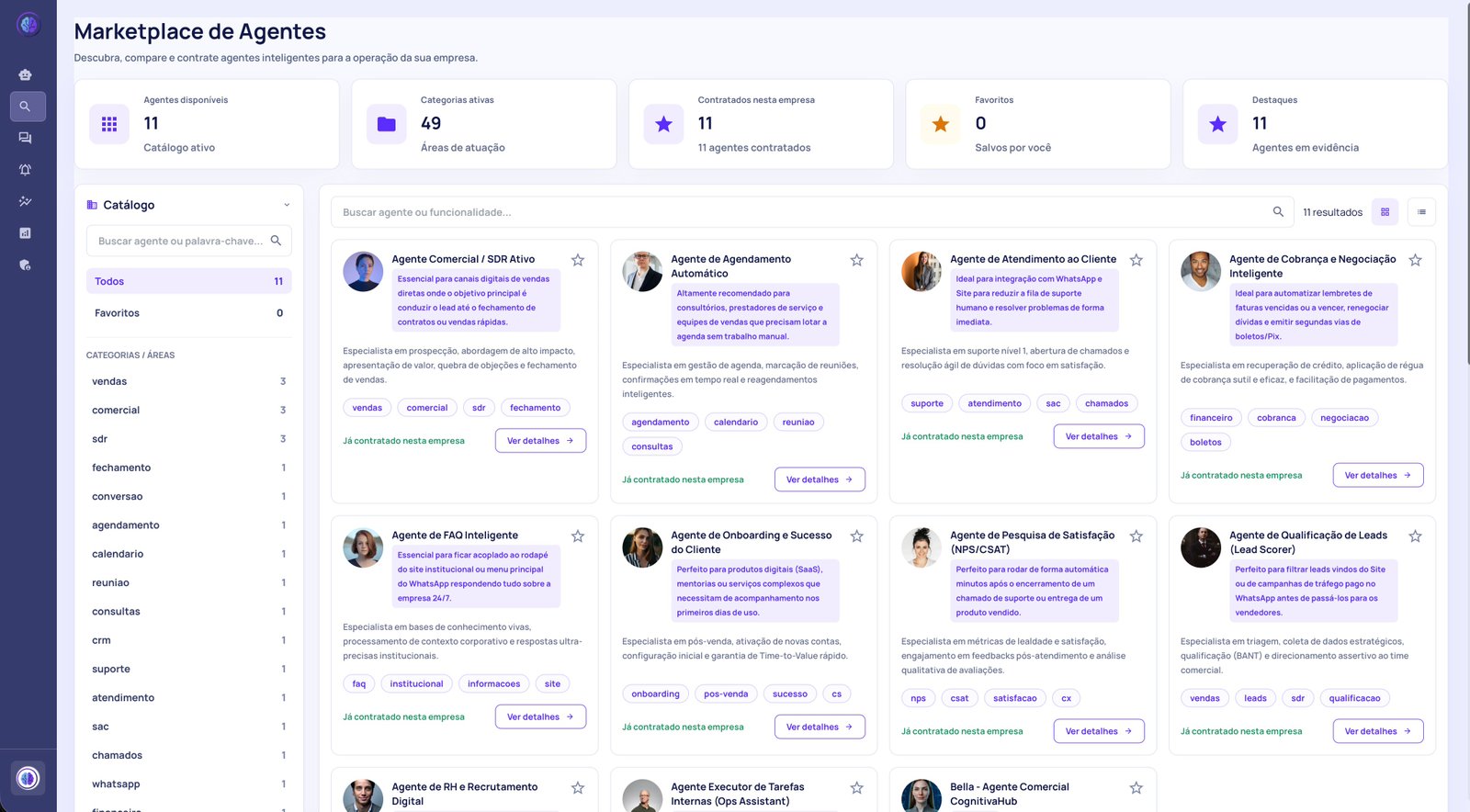Viewport: 1470px width, 812px height.
Task: Click the search magnifier in main search bar
Action: [x=1278, y=212]
